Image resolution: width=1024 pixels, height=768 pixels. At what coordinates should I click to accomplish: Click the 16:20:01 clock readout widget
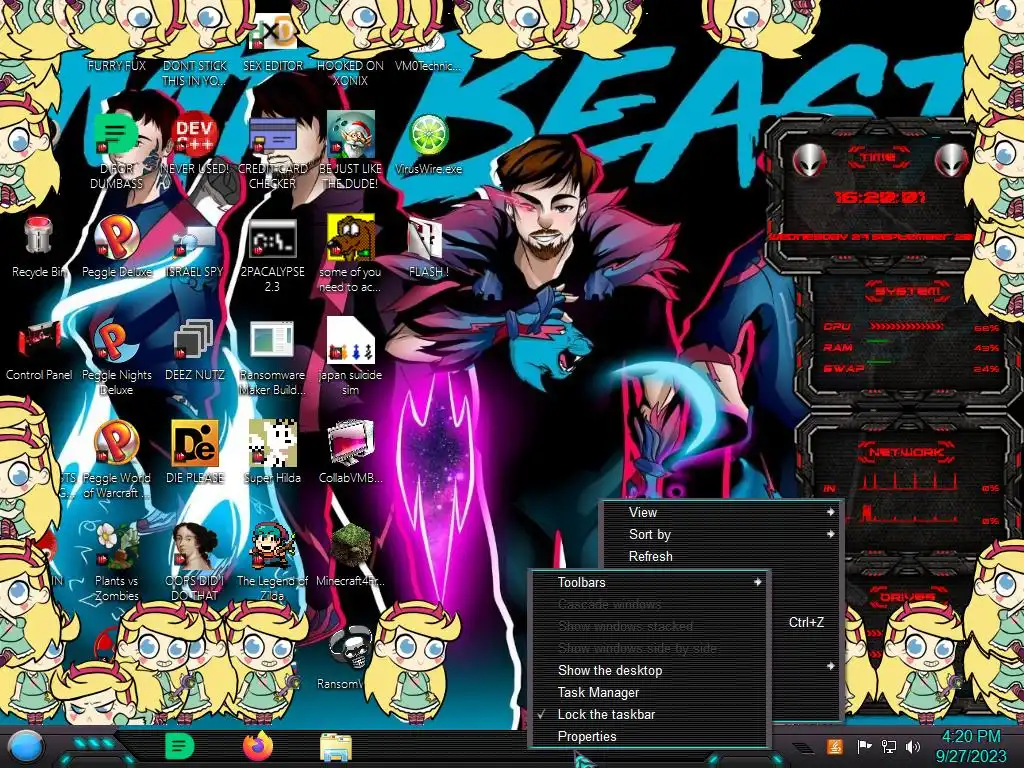click(880, 197)
